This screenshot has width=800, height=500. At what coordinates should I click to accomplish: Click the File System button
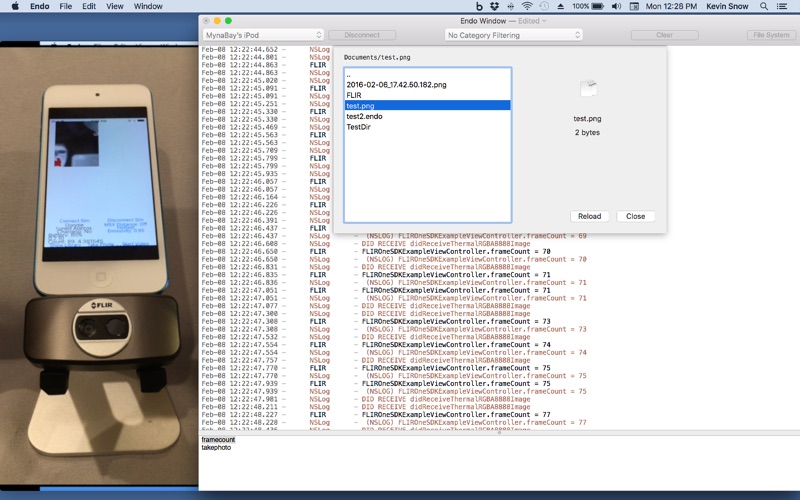coord(771,35)
